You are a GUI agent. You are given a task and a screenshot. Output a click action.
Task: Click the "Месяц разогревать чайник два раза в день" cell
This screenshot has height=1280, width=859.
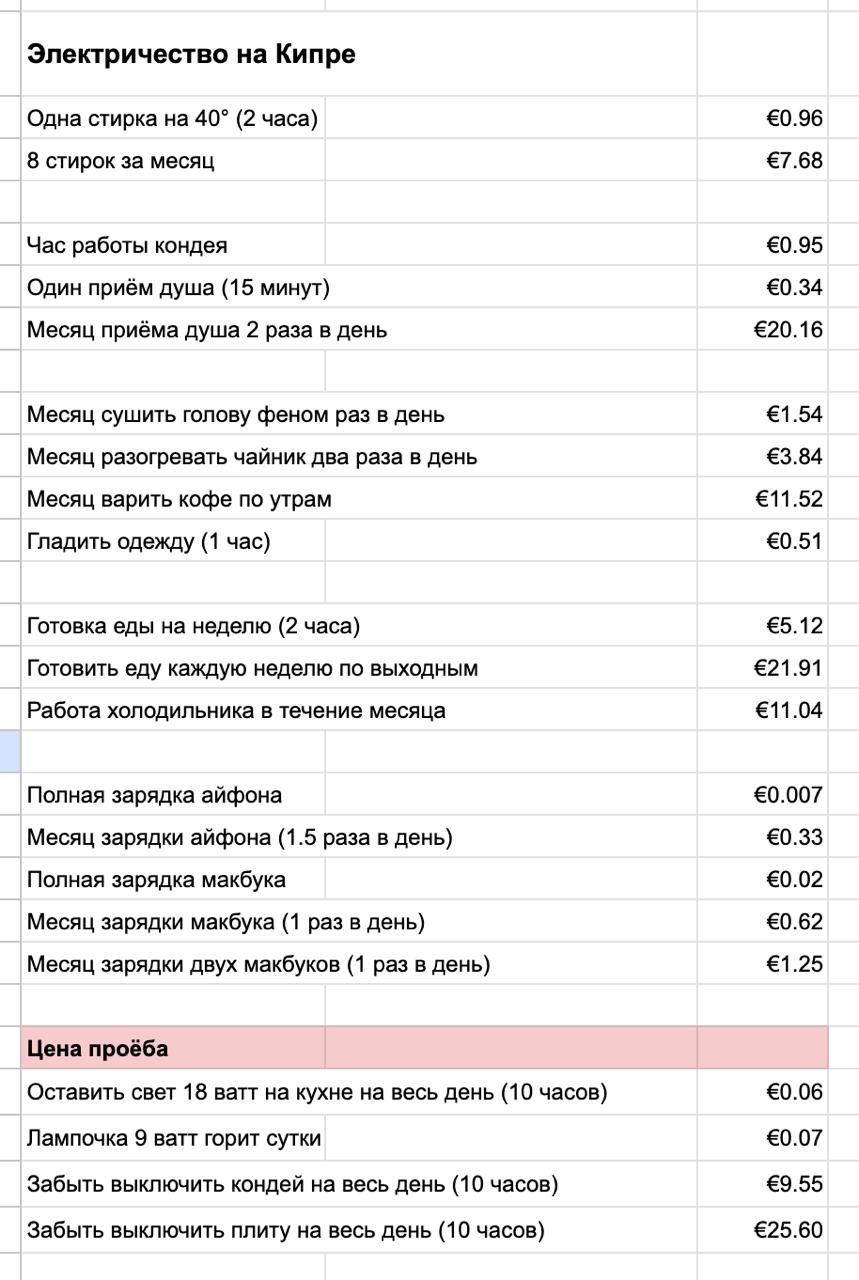point(252,457)
